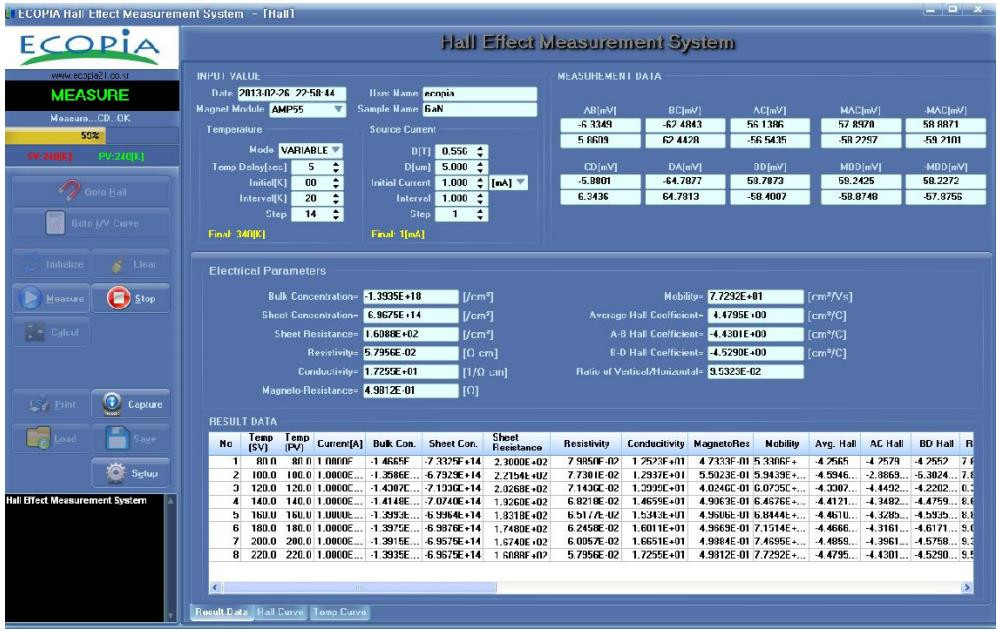This screenshot has height=632, width=1000.
Task: Switch to the Hall Curve tab
Action: point(280,611)
